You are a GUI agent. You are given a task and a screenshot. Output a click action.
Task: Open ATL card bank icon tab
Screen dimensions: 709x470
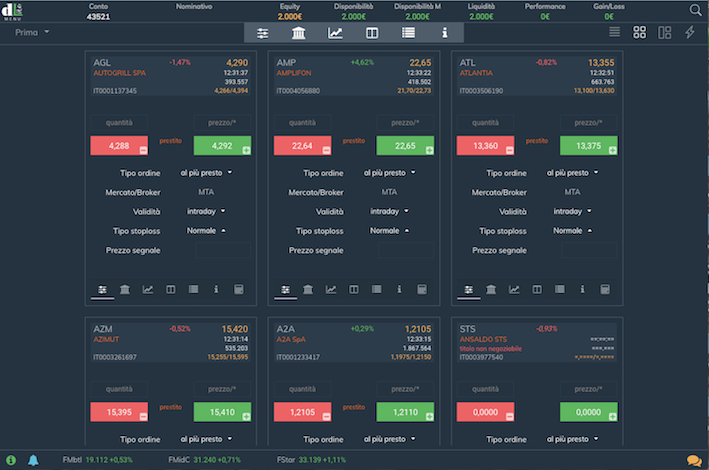click(x=491, y=290)
